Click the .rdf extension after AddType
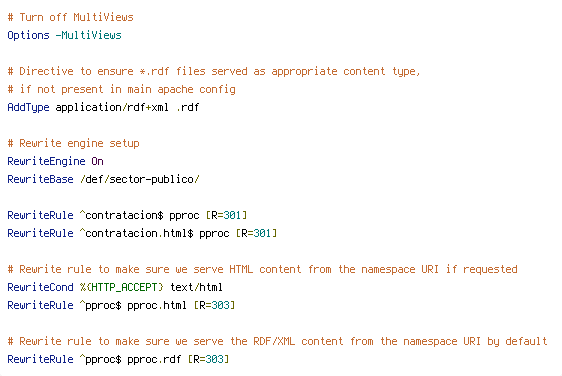The width and height of the screenshot is (562, 376). [188, 108]
